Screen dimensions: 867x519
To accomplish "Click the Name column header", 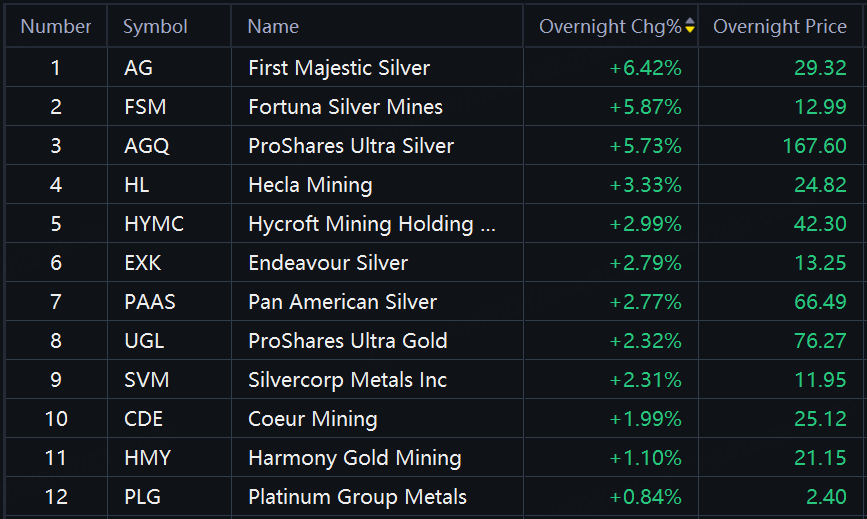I will tap(273, 27).
